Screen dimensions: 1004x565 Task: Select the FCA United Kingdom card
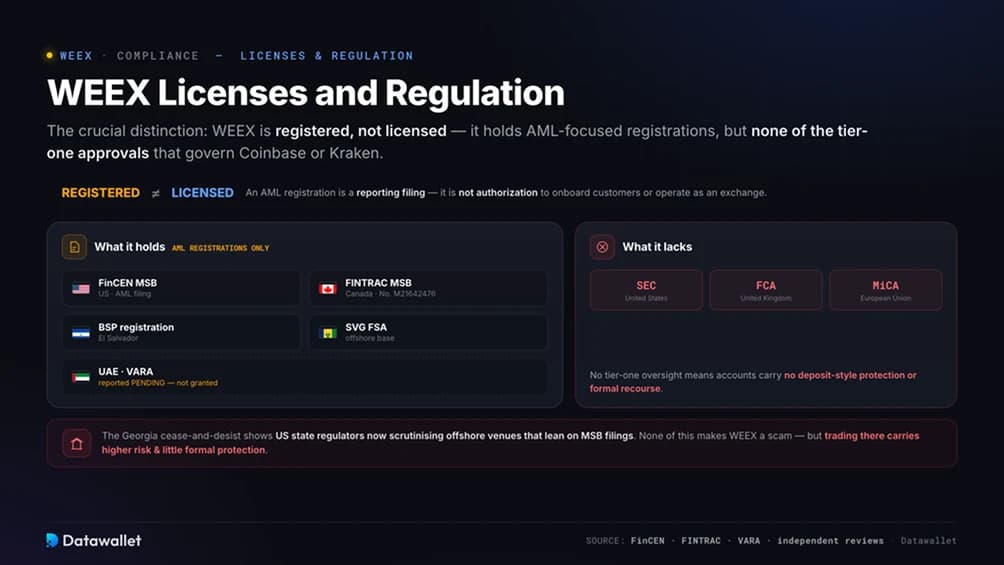click(x=766, y=290)
